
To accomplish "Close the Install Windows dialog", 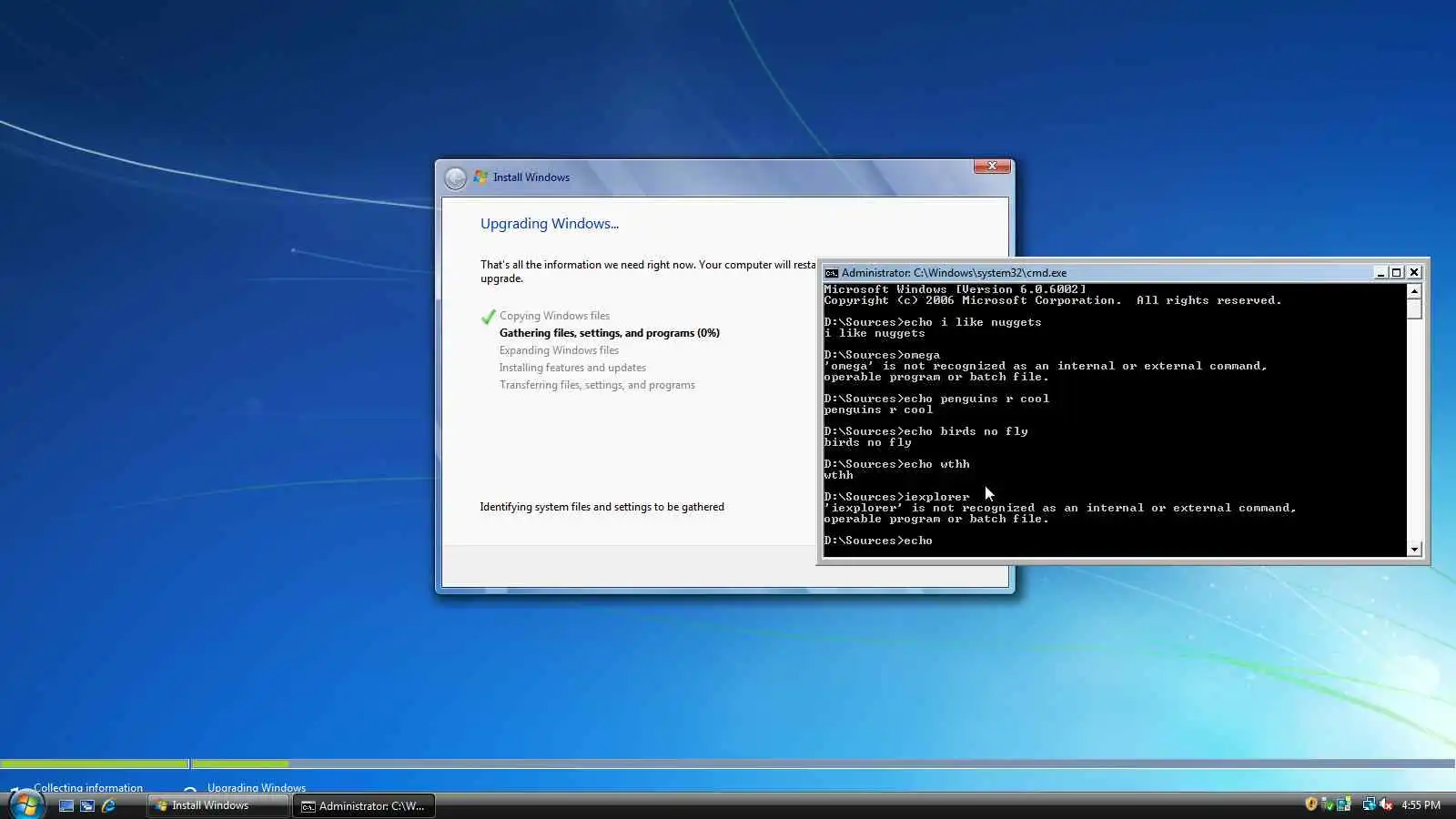I will click(992, 167).
